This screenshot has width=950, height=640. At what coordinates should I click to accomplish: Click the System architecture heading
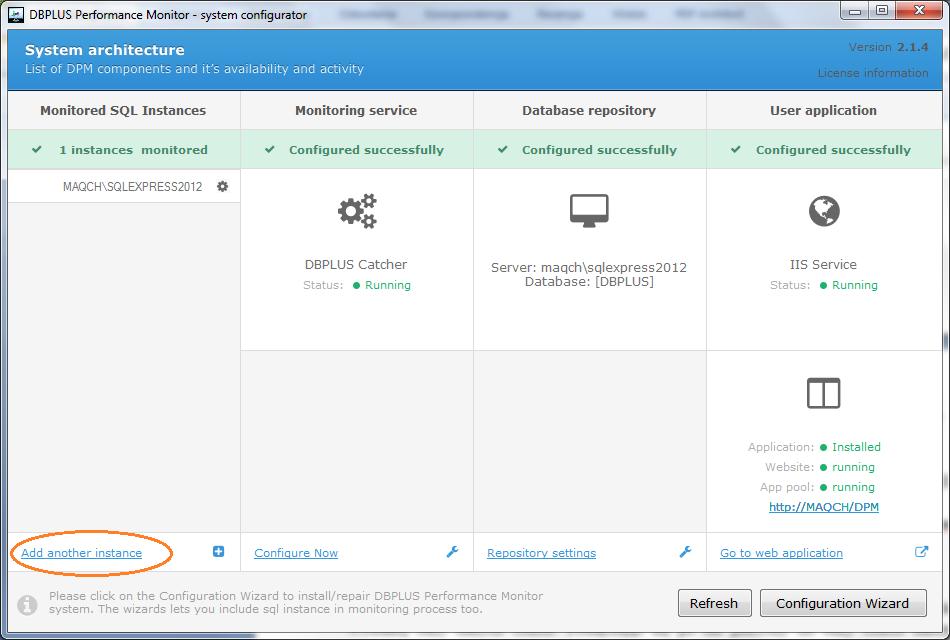point(105,50)
